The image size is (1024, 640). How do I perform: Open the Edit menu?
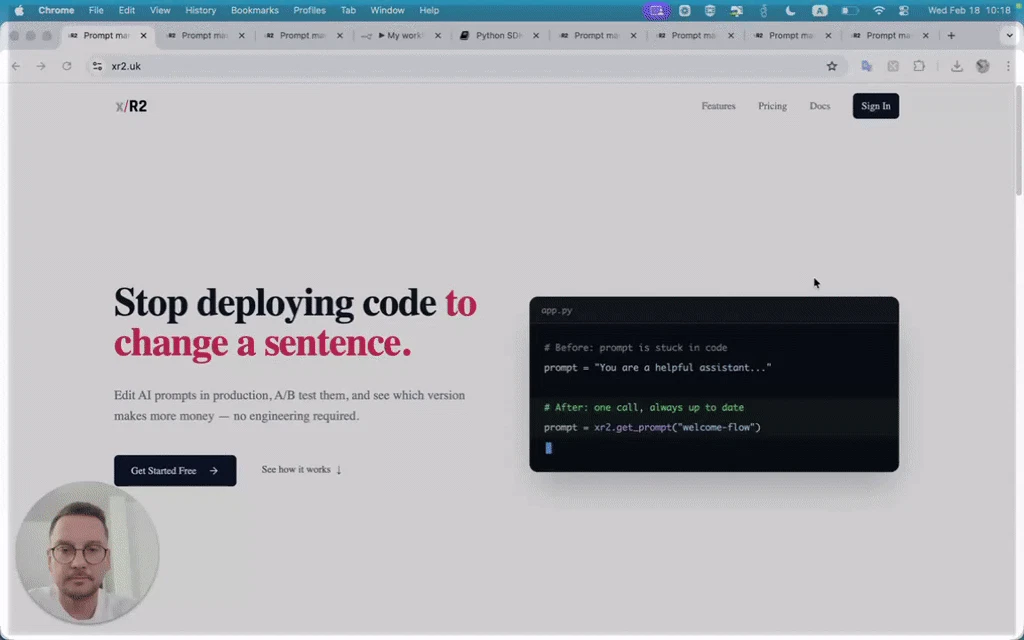tap(127, 10)
